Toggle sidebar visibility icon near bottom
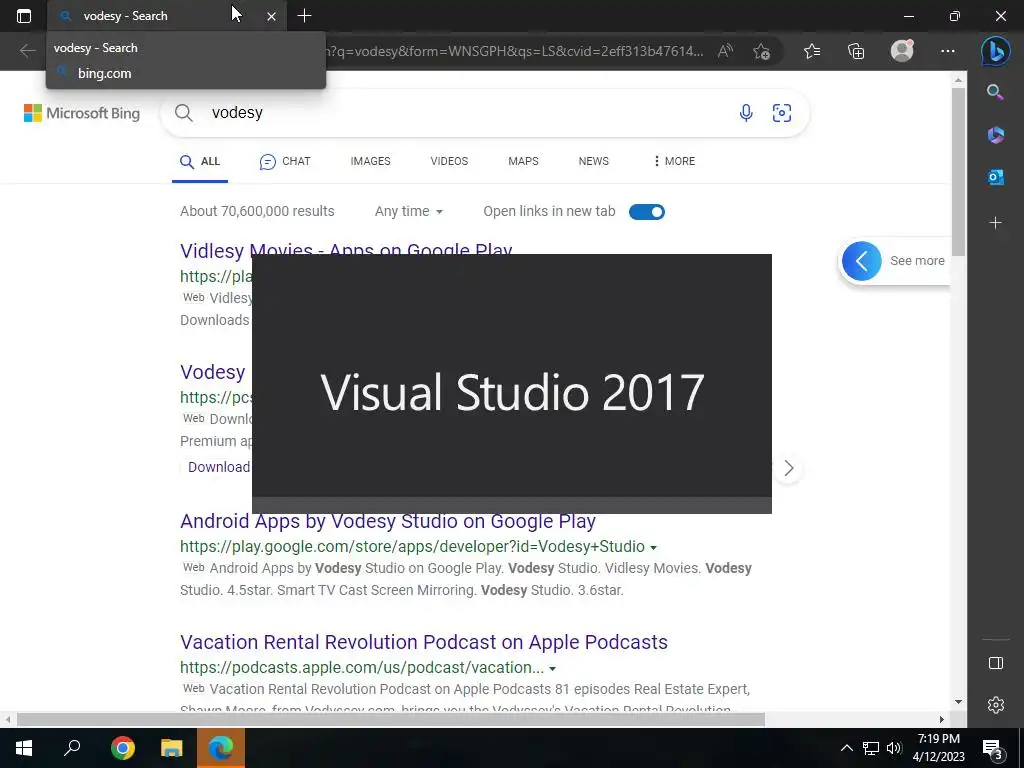1024x768 pixels. point(995,663)
